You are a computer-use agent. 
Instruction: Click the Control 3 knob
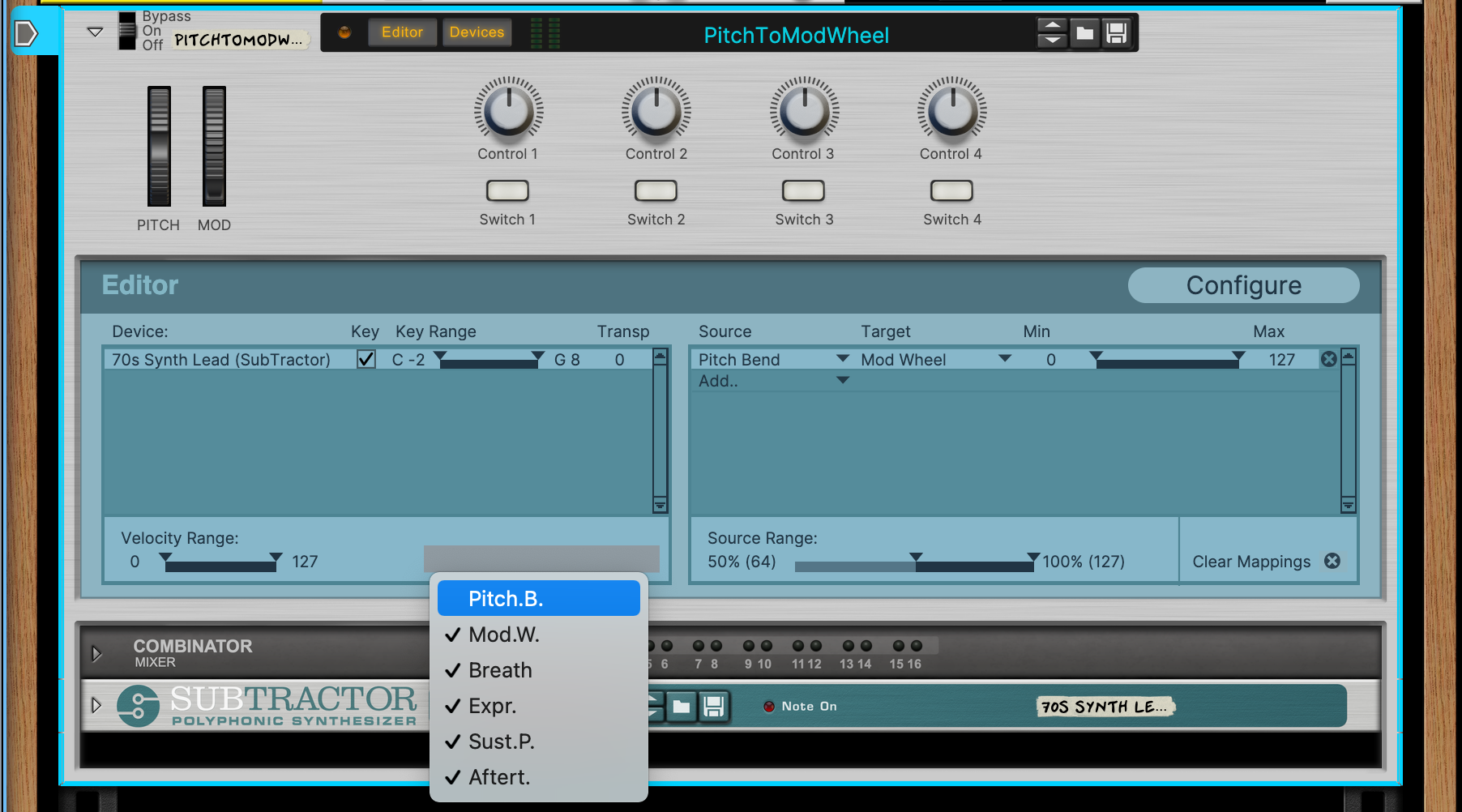(804, 111)
